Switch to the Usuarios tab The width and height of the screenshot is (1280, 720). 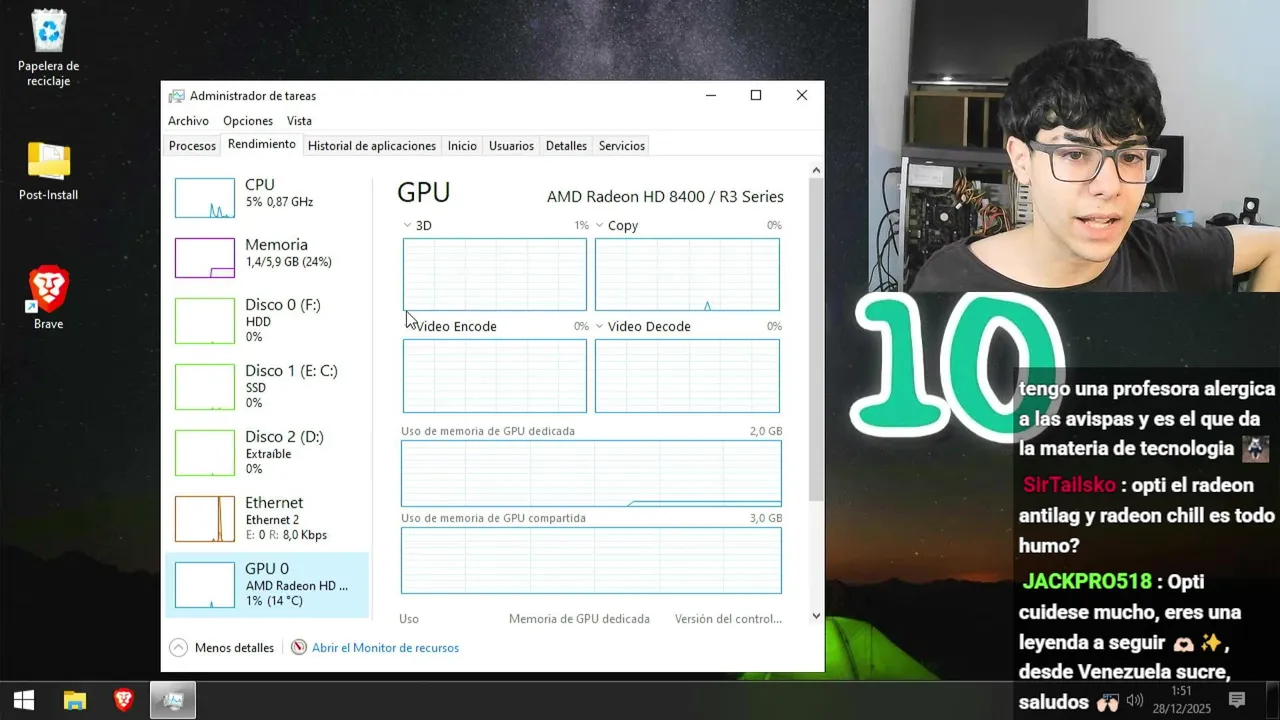coord(511,146)
